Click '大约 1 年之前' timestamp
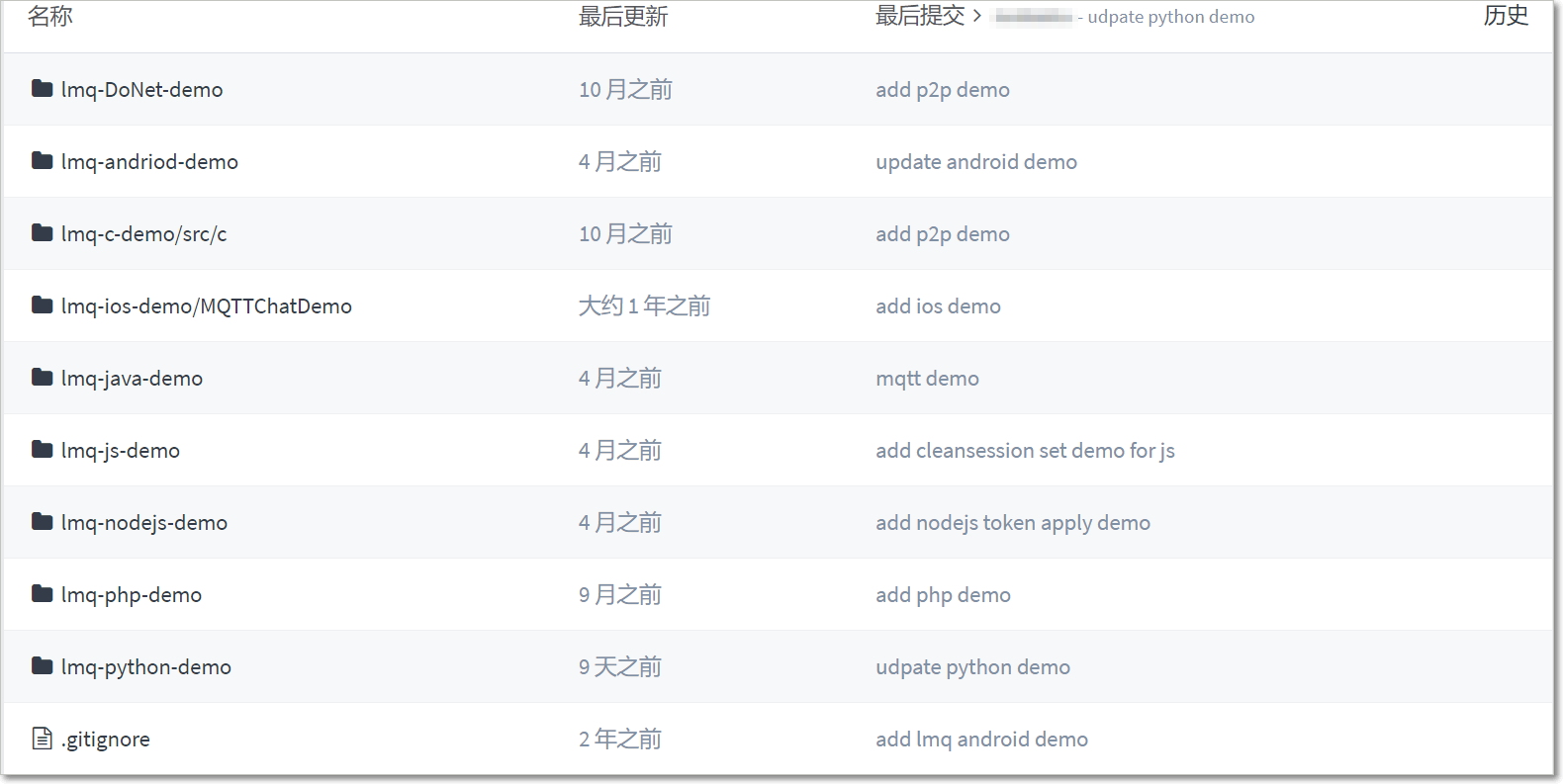The width and height of the screenshot is (1563, 784). (644, 306)
